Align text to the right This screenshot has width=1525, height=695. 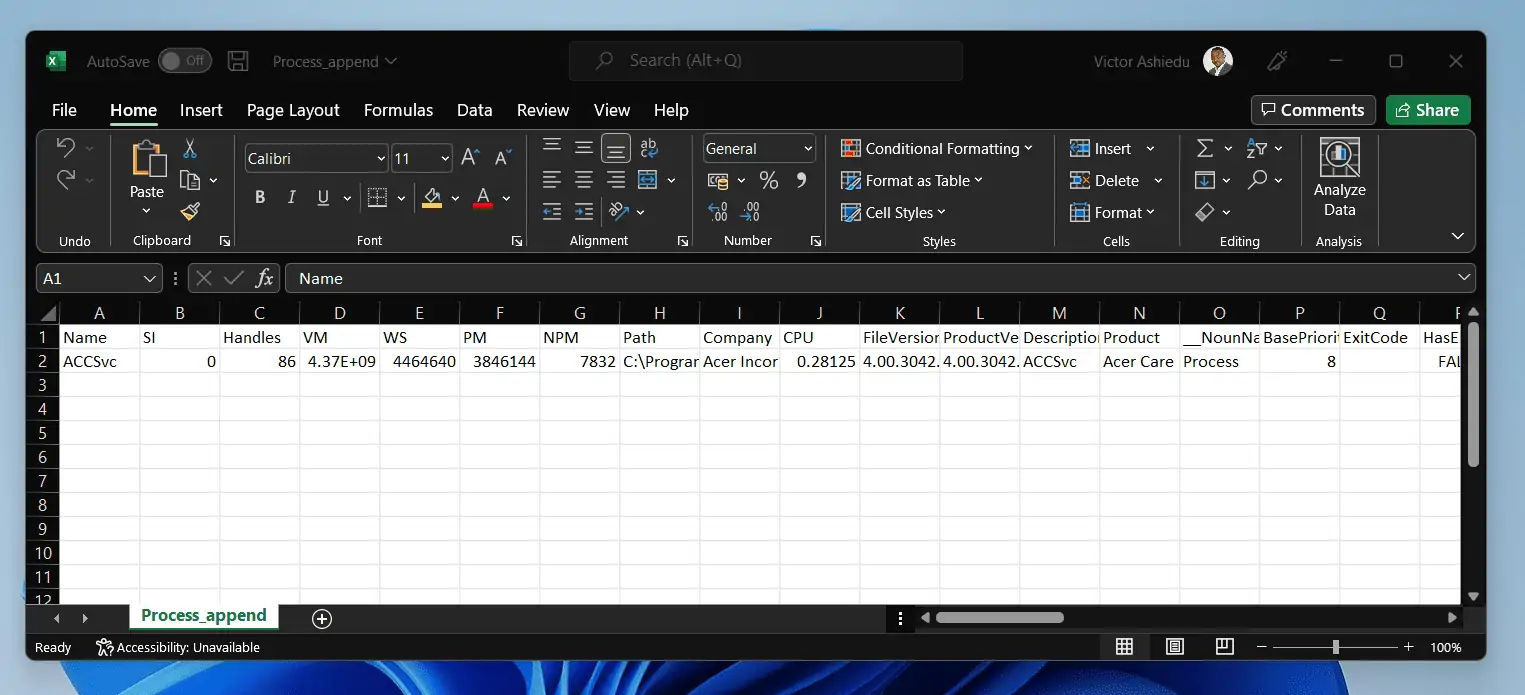[x=616, y=180]
